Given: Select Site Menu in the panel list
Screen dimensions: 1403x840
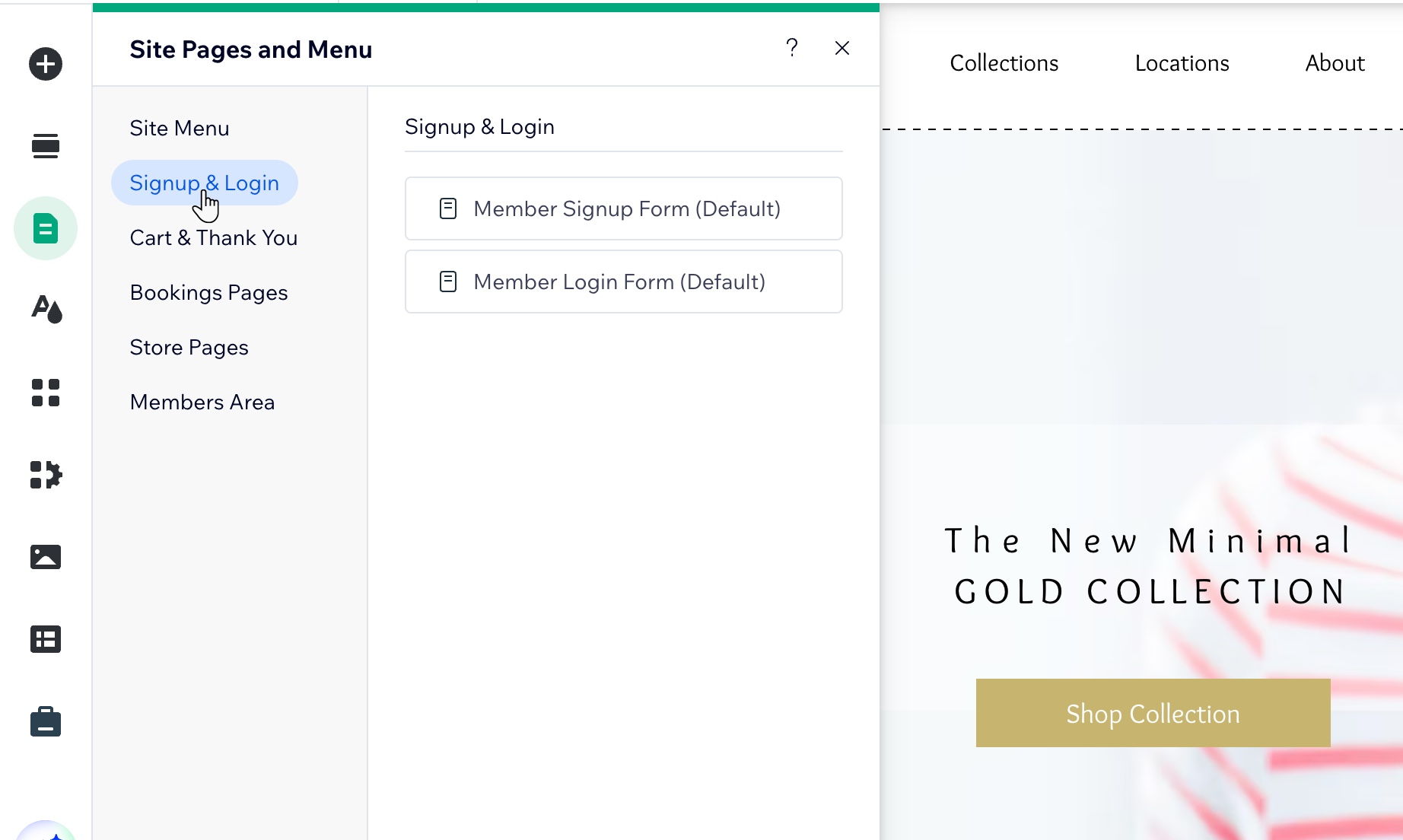Looking at the screenshot, I should (180, 128).
